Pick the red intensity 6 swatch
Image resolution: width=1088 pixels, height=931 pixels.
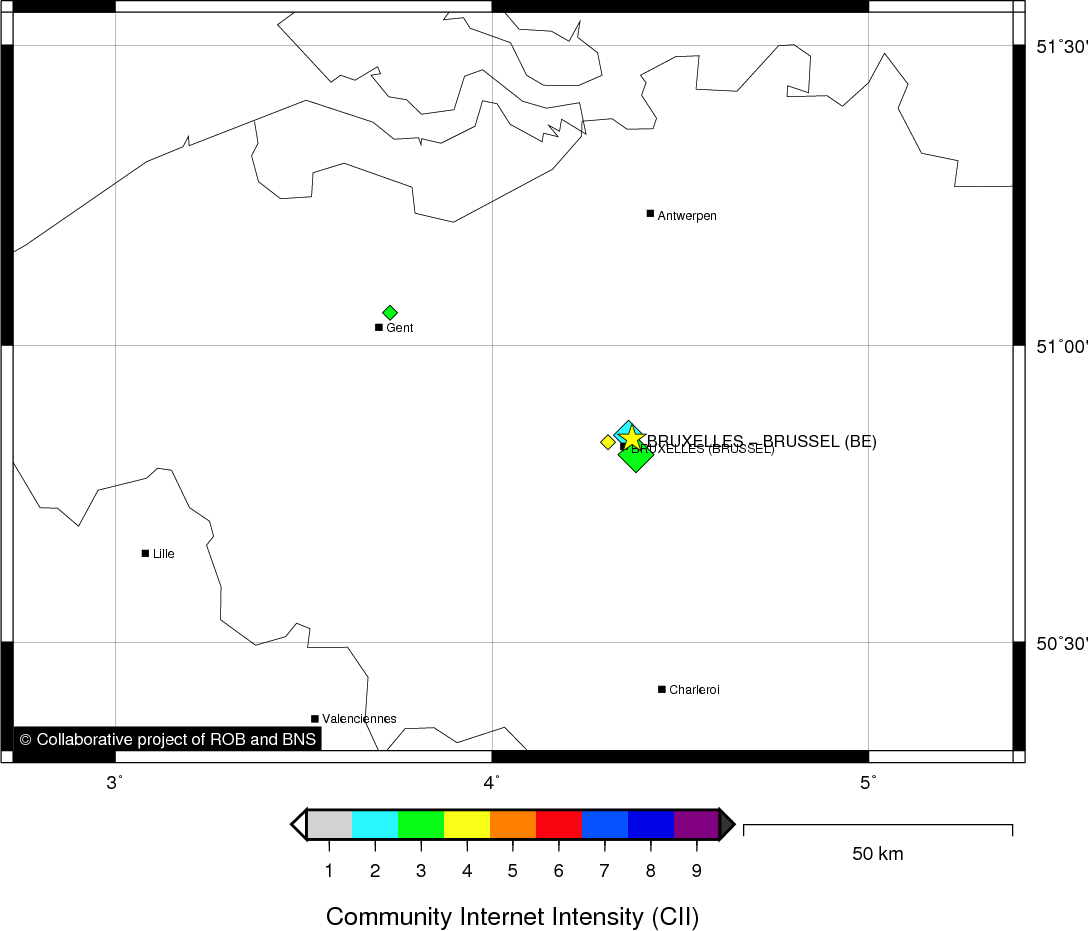pos(559,824)
